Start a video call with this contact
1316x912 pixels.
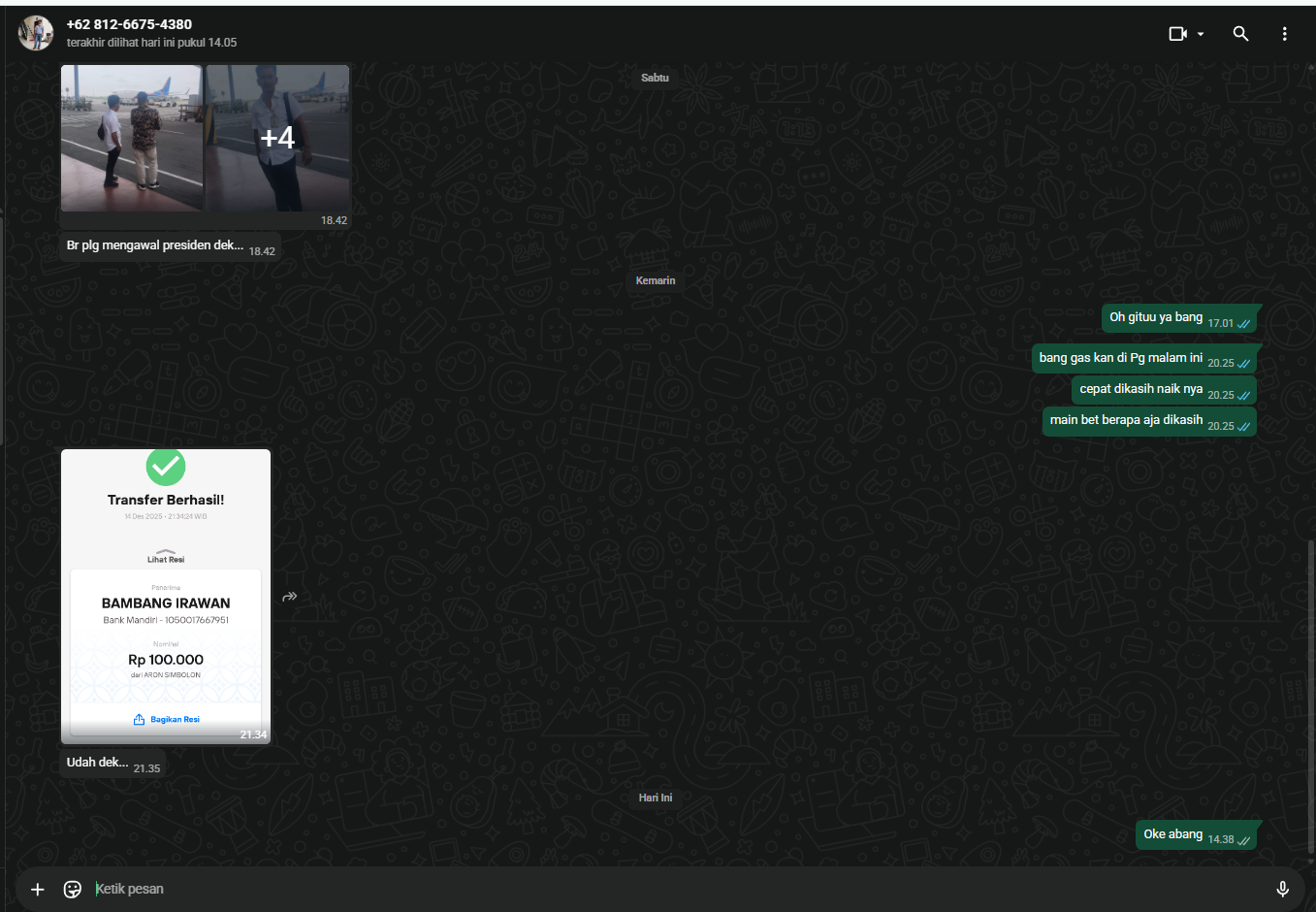point(1177,34)
